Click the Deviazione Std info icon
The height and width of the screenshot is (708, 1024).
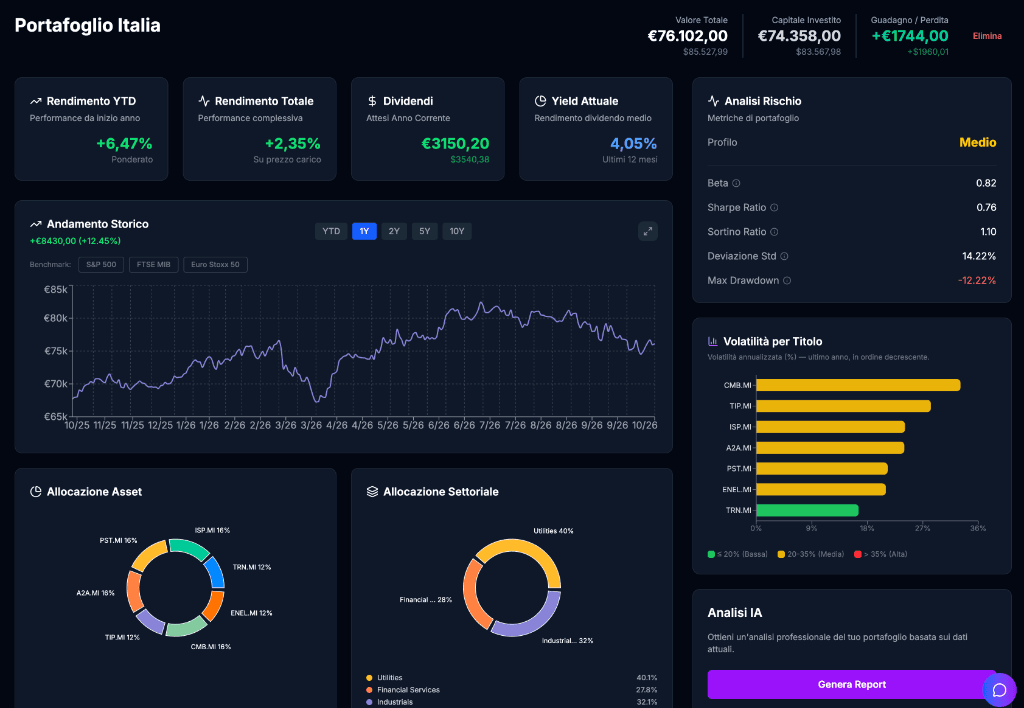pyautogui.click(x=784, y=256)
